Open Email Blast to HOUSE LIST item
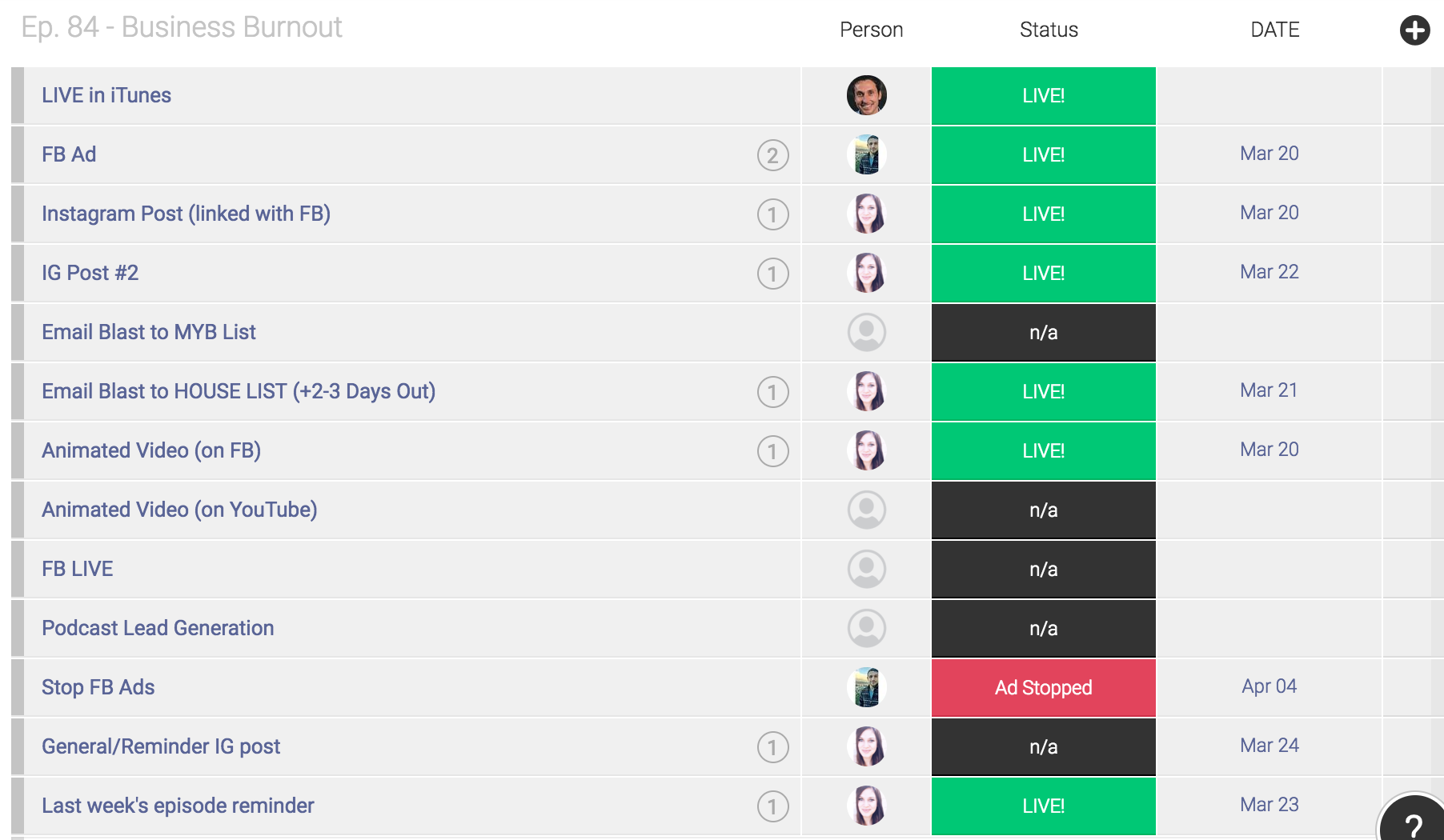The image size is (1444, 840). [239, 391]
